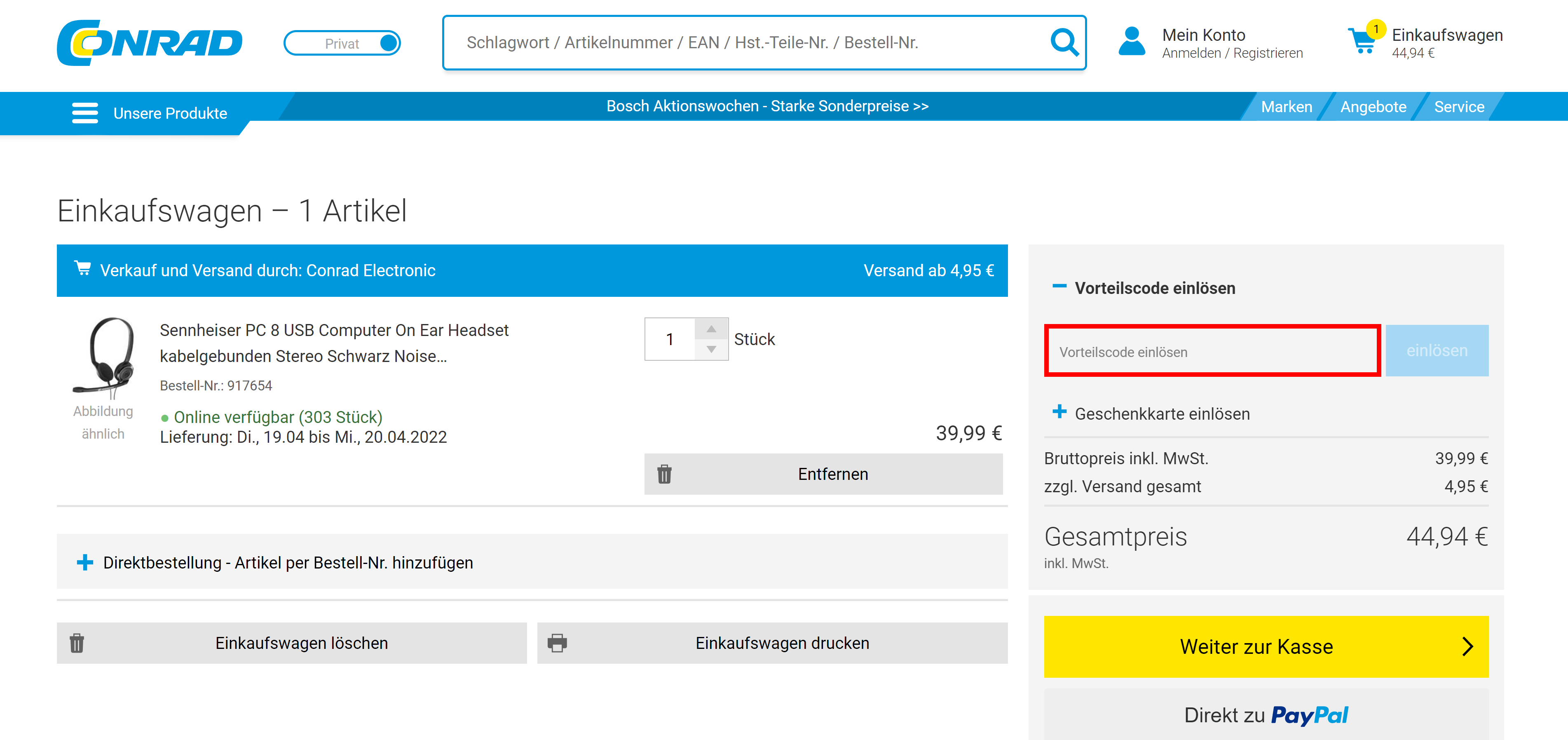Decrease quantity with the down arrow
Viewport: 1568px width, 740px height.
[711, 349]
